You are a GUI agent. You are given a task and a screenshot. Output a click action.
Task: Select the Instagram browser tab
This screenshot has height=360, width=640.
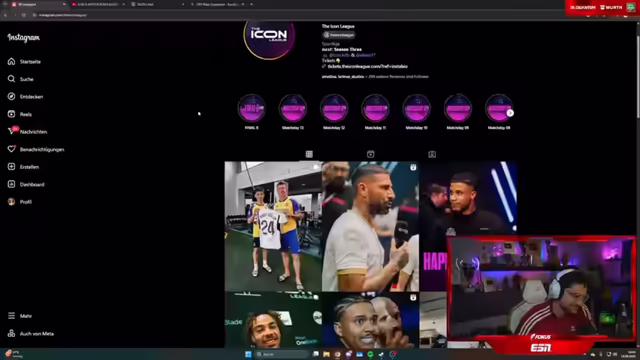(38, 4)
